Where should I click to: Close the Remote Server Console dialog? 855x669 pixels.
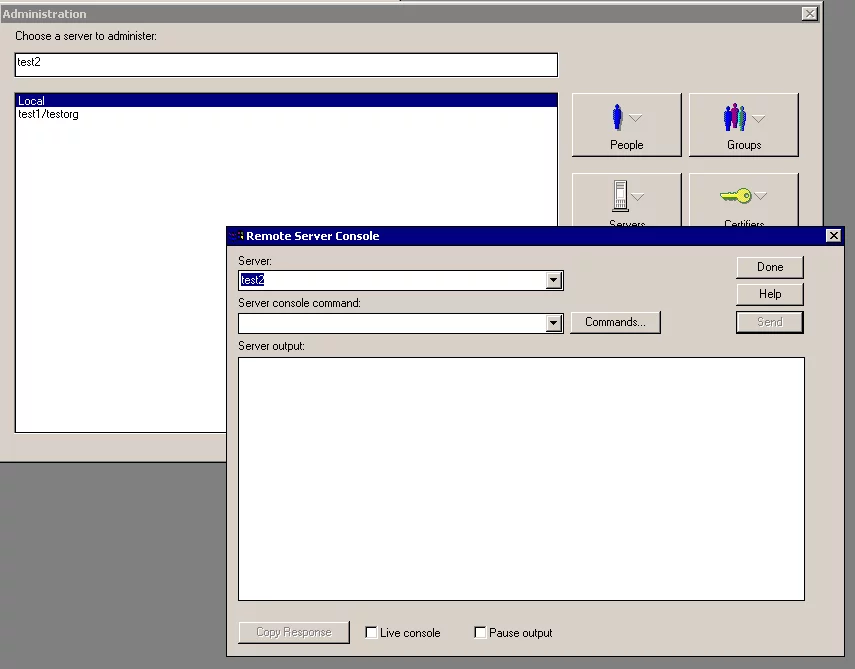pyautogui.click(x=832, y=236)
